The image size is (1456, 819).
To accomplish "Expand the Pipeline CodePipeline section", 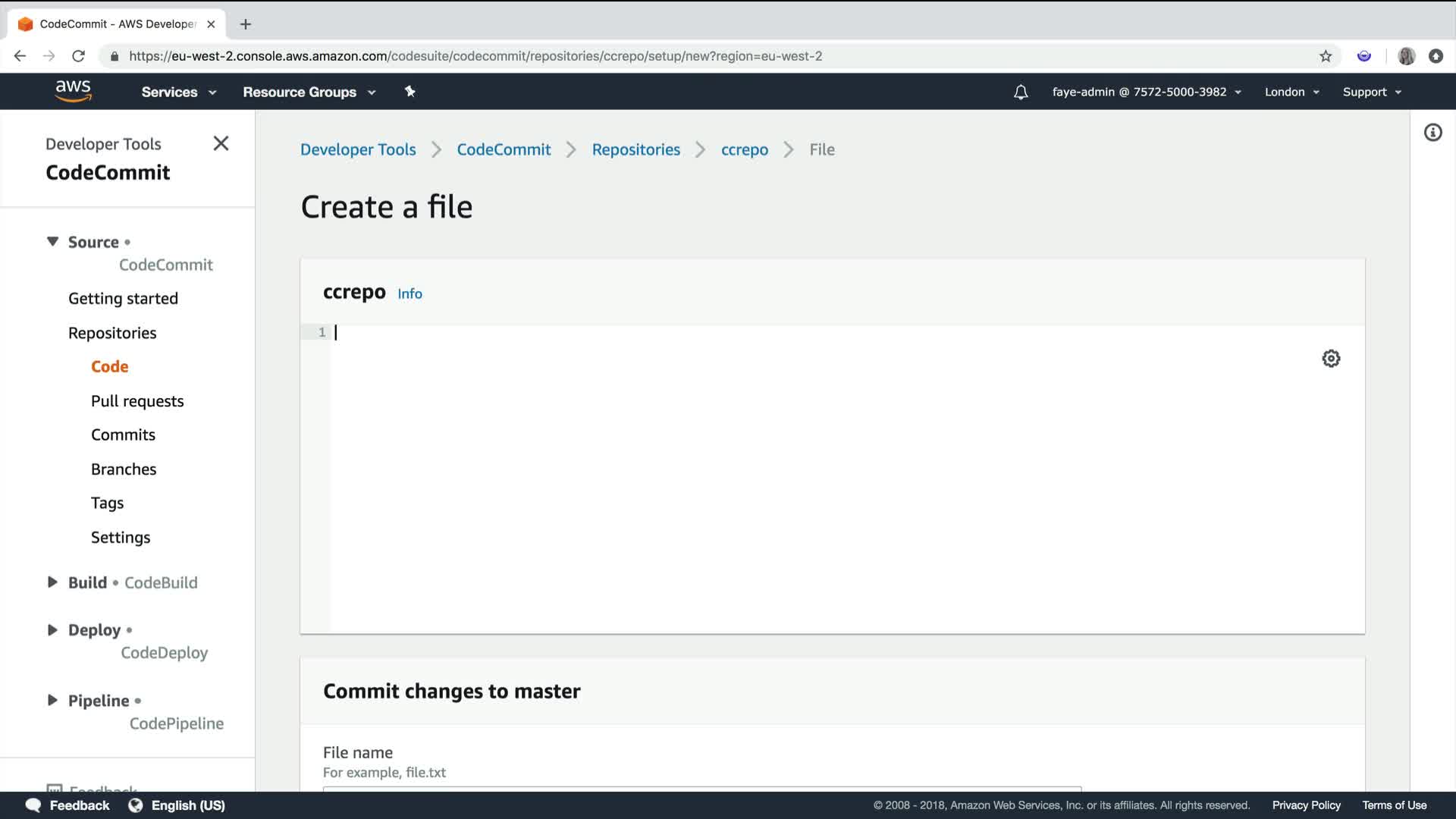I will click(52, 701).
